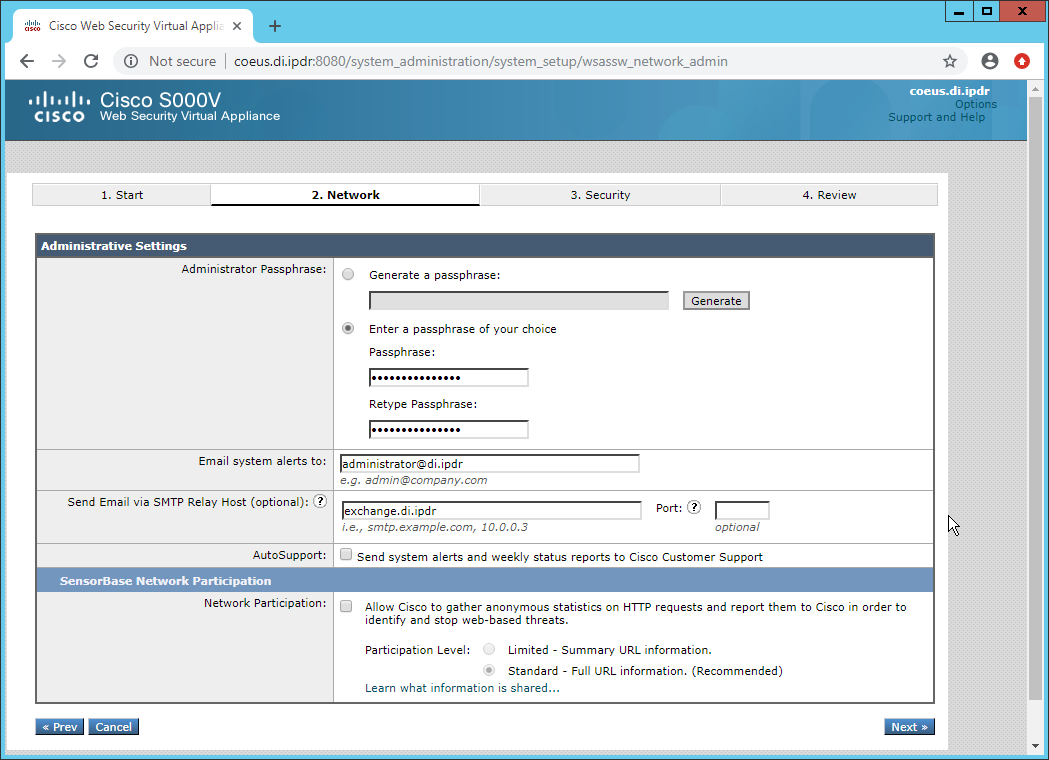The image size is (1049, 760).
Task: Jump to the 3. Security step
Action: tap(600, 195)
